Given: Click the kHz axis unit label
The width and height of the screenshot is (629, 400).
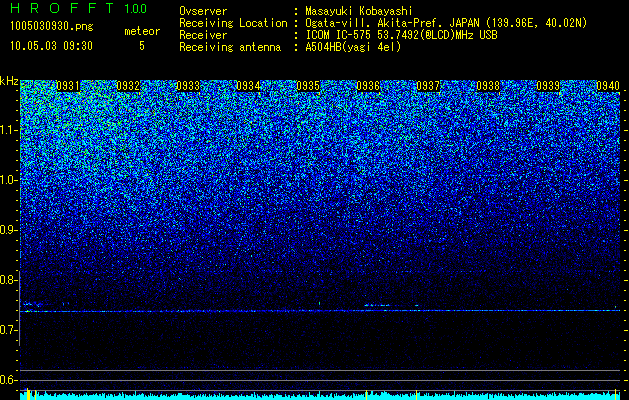Looking at the screenshot, I should (x=9, y=81).
